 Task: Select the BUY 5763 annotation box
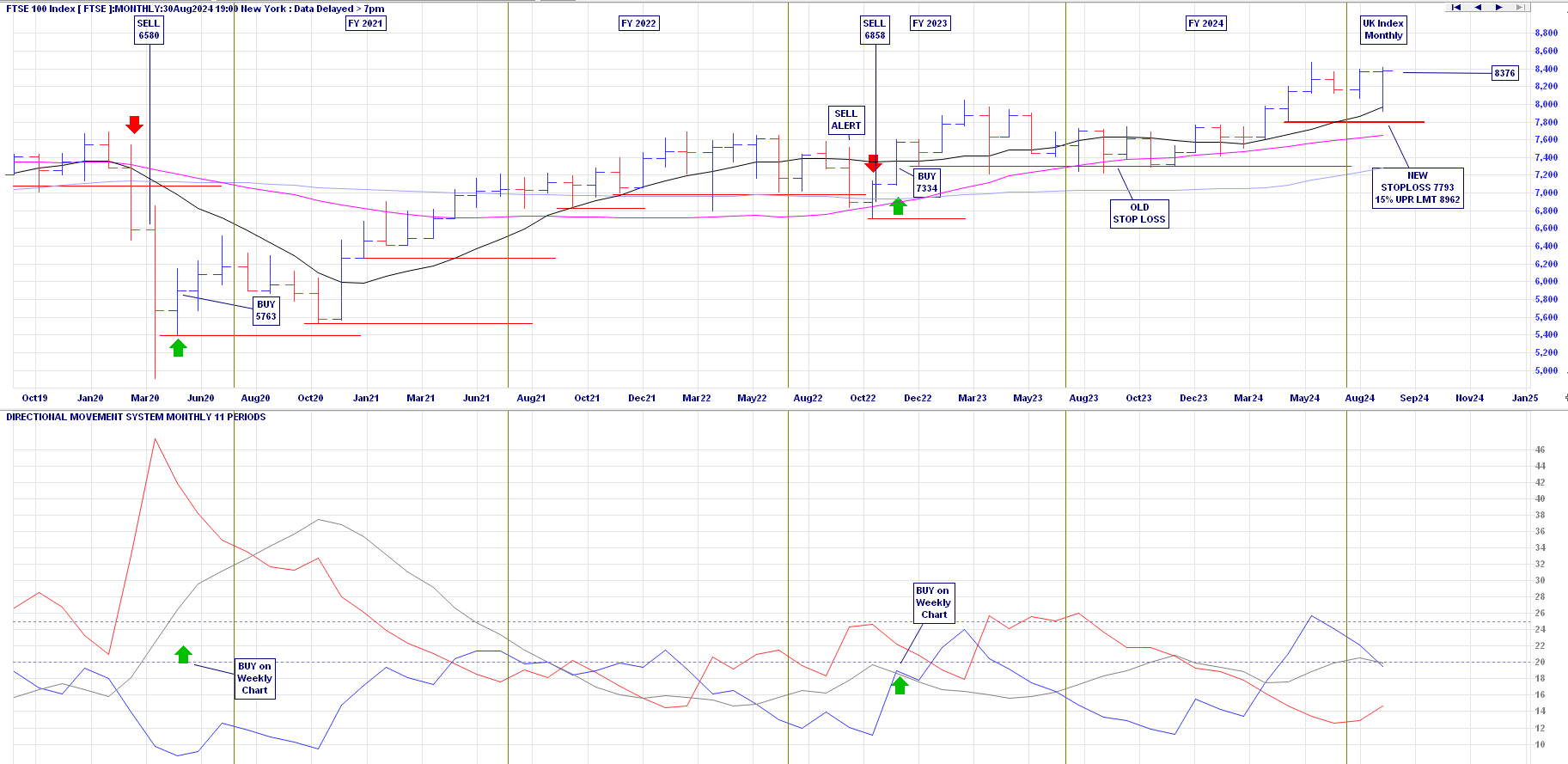pos(266,310)
